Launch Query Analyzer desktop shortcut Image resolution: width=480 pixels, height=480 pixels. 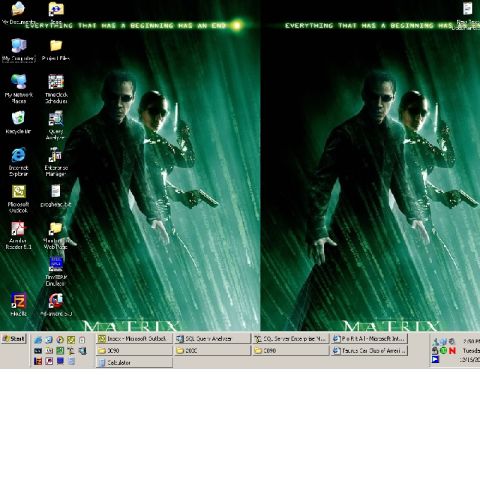(x=55, y=125)
